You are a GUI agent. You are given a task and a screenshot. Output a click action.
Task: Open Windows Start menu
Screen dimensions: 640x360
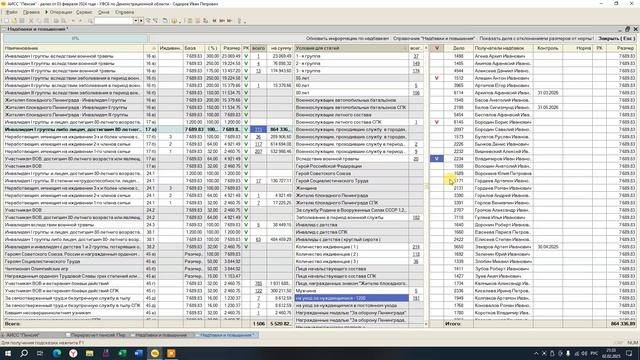pos(8,353)
